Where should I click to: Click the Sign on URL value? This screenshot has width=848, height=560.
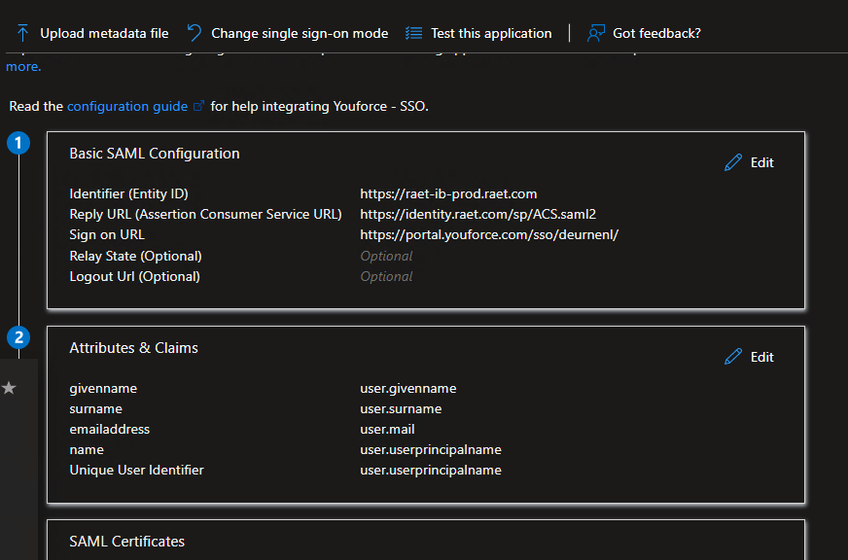489,235
